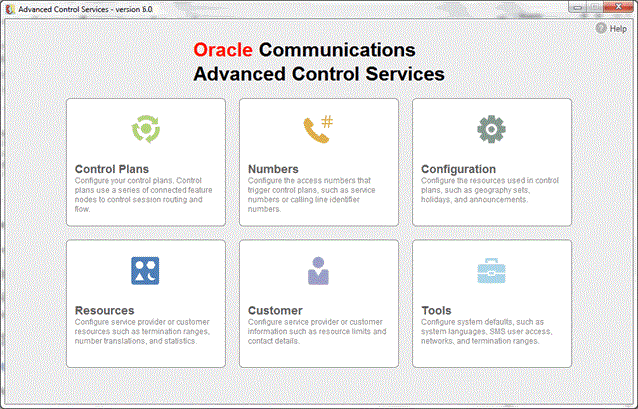Click the text 'number translations, and statistics'
Viewport: 638px width, 409px height.
[135, 341]
